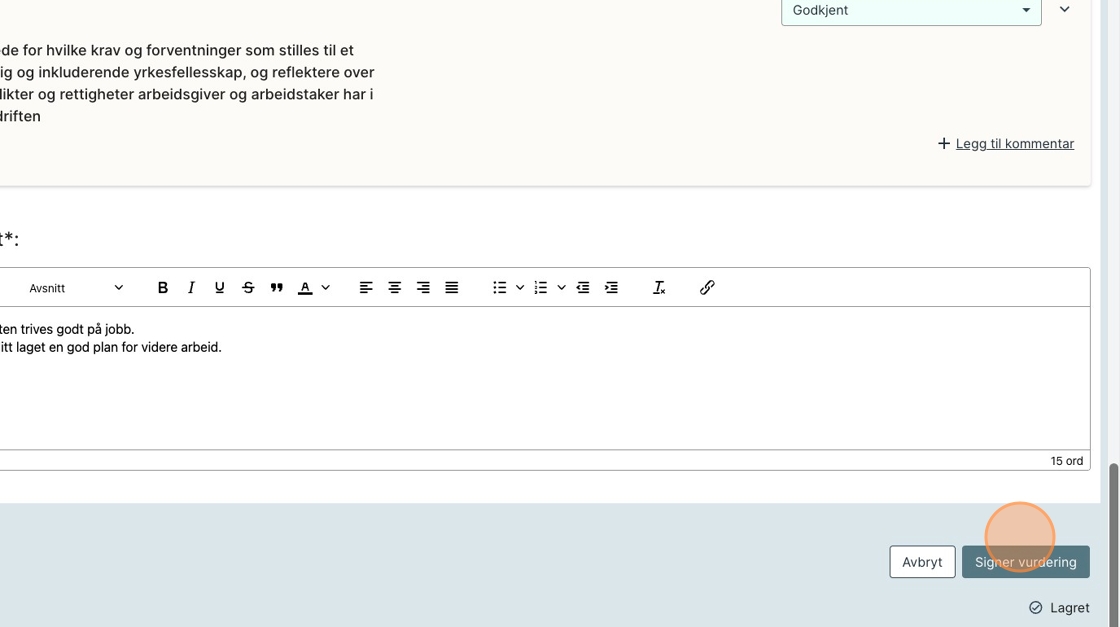The width and height of the screenshot is (1120, 627).
Task: Align text to the left
Action: click(x=366, y=288)
